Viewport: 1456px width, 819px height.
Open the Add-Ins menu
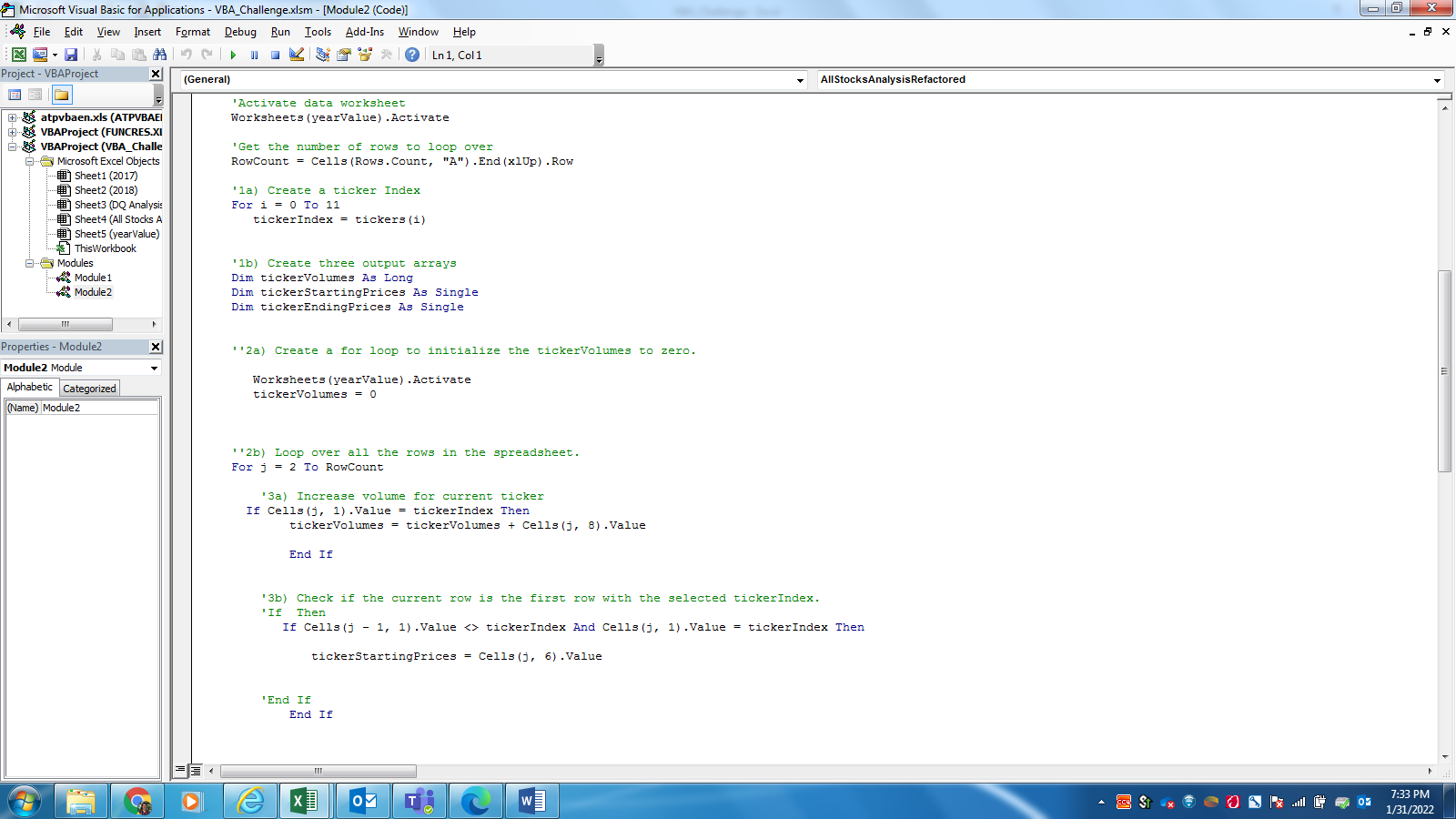pyautogui.click(x=364, y=32)
